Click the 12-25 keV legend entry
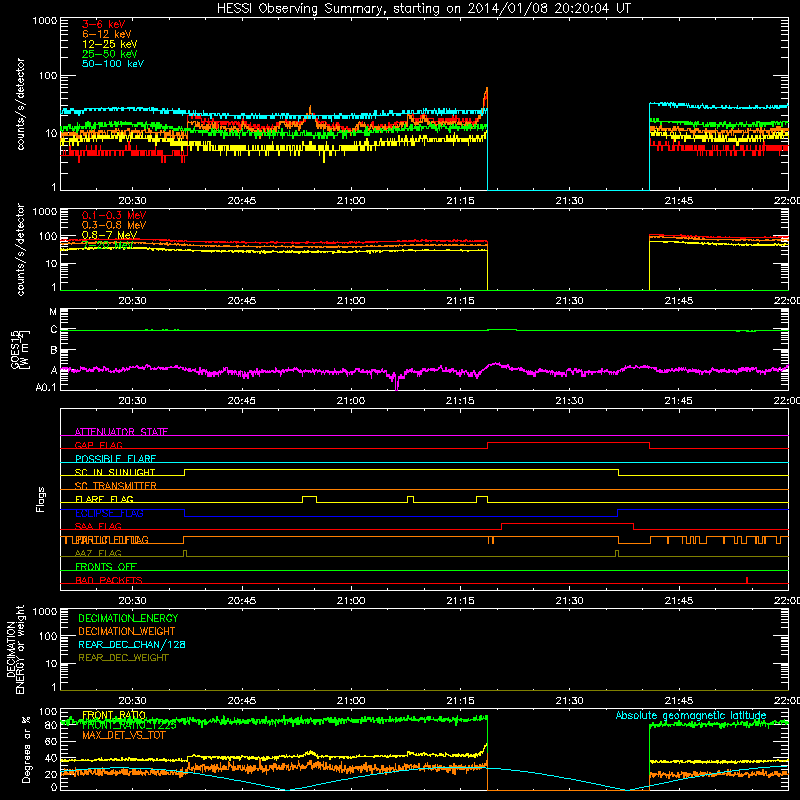 point(109,44)
